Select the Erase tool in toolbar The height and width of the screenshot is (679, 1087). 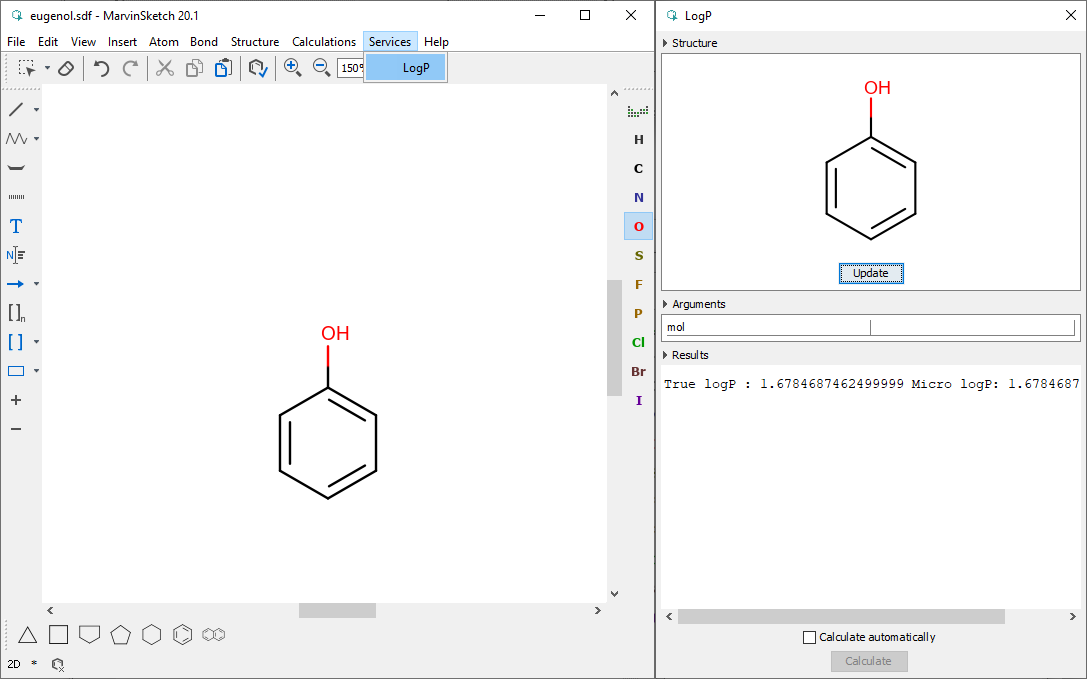point(66,68)
